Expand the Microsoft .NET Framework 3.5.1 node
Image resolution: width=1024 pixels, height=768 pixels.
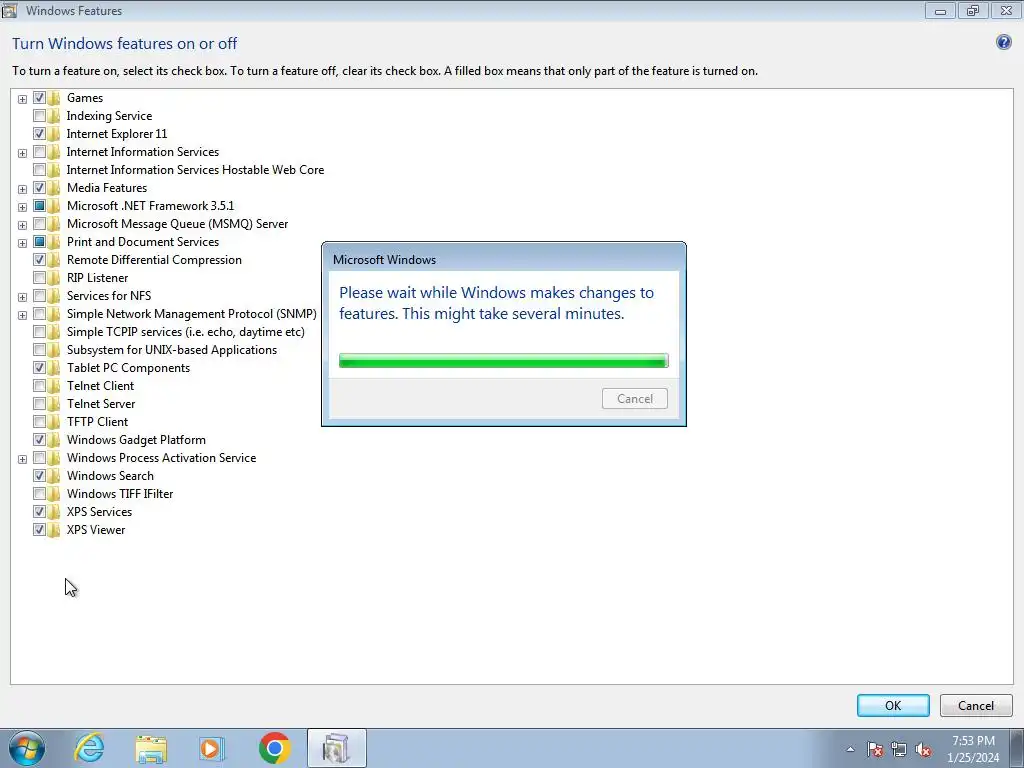(22, 207)
